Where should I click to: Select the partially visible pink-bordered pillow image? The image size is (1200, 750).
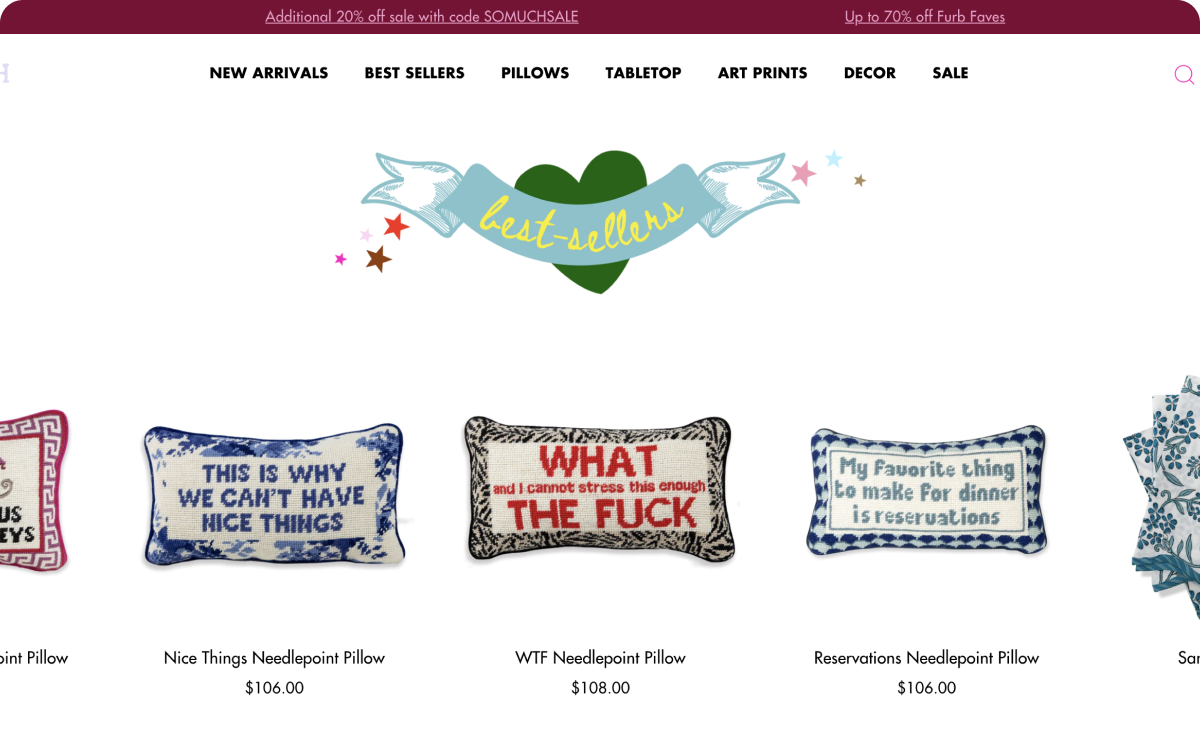(x=35, y=490)
